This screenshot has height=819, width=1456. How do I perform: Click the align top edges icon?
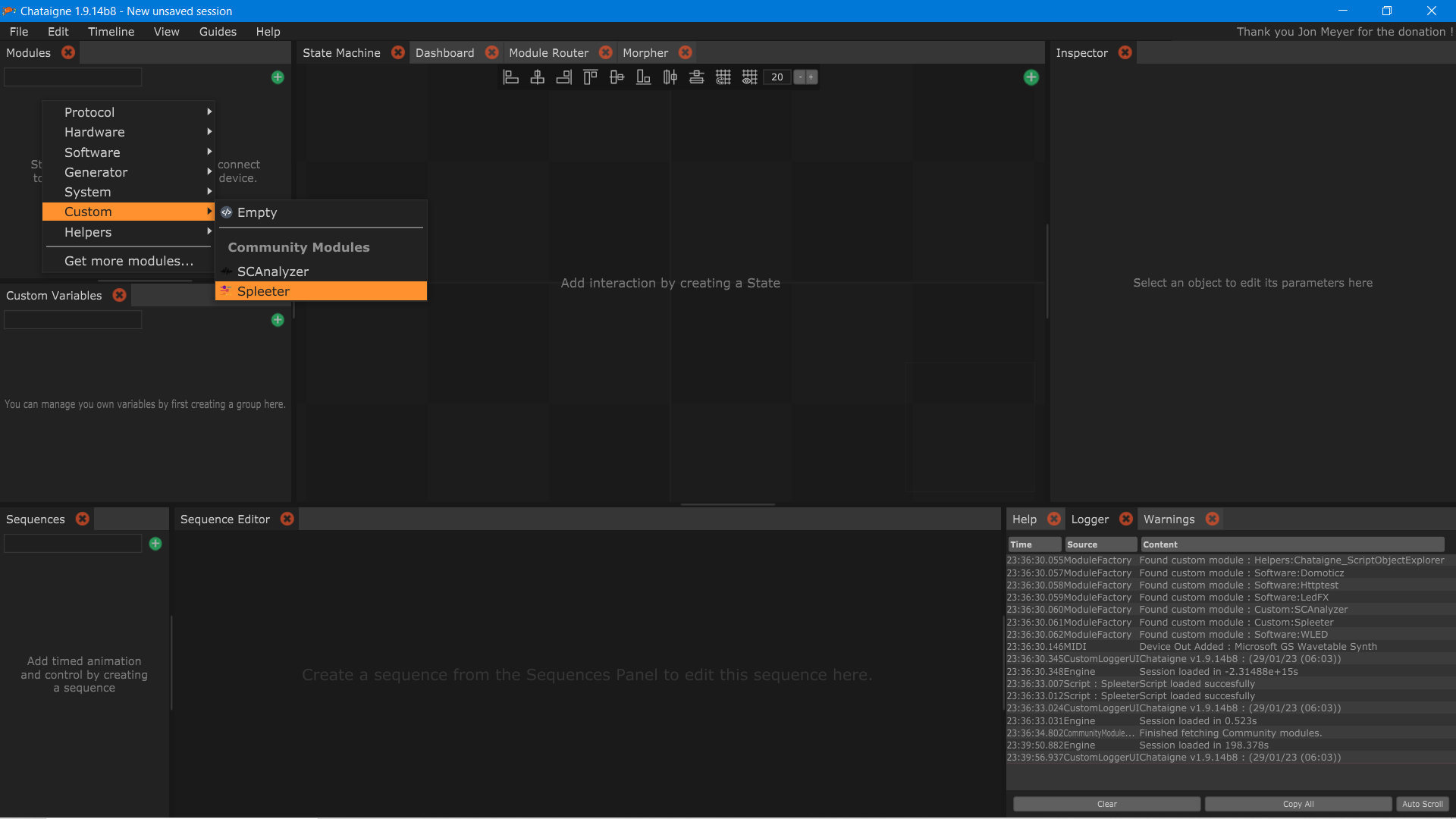pyautogui.click(x=590, y=77)
